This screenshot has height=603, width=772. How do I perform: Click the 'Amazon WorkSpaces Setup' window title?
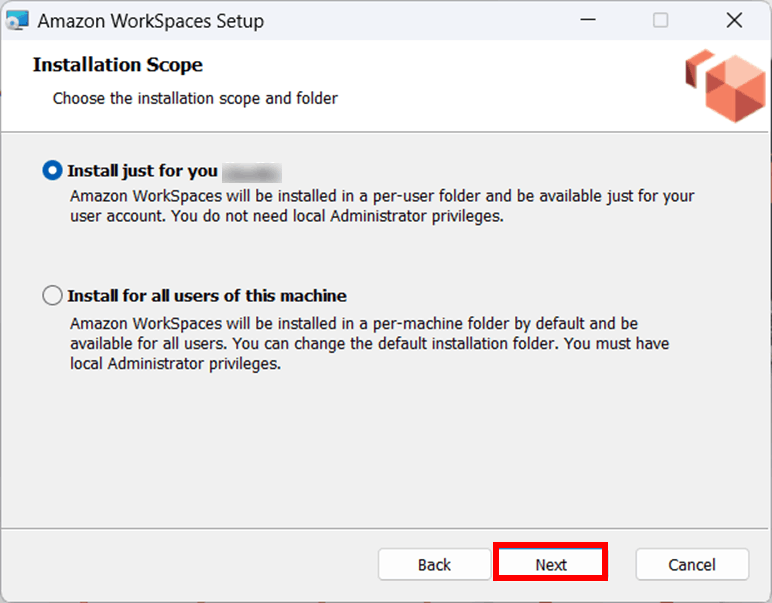pyautogui.click(x=151, y=21)
